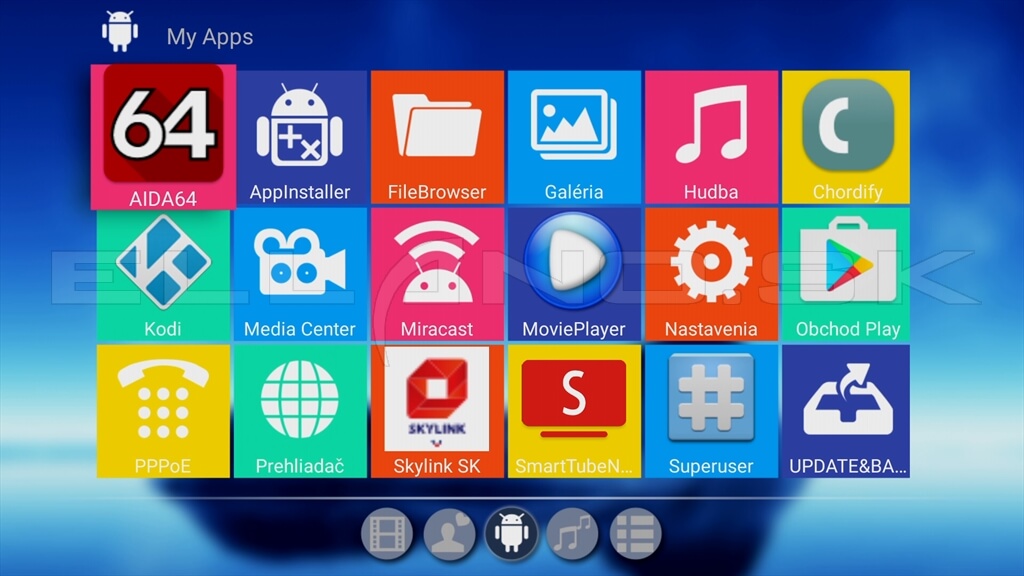Switch to the favorites person-heart category

449,534
